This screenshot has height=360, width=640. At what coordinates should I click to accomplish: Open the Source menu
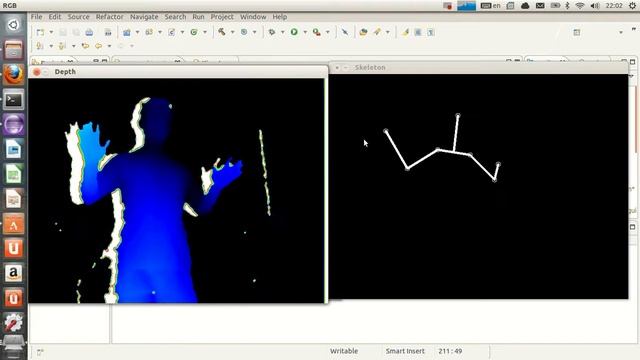point(78,17)
